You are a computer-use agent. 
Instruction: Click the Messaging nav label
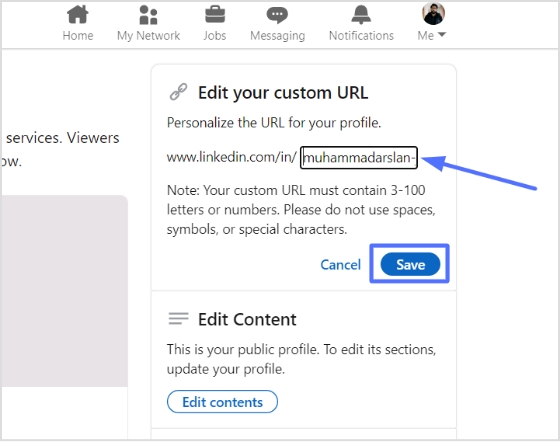pyautogui.click(x=278, y=36)
